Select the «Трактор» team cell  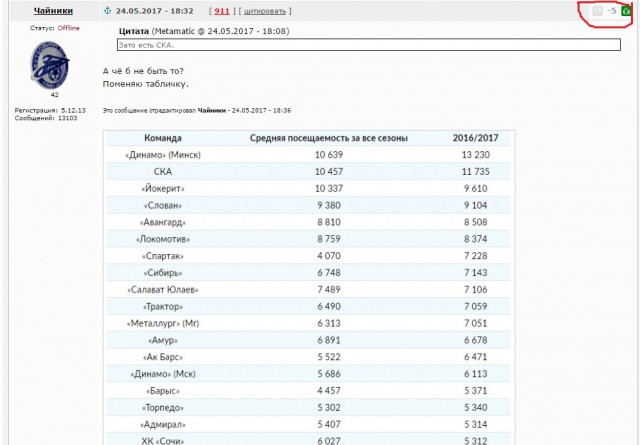click(163, 307)
